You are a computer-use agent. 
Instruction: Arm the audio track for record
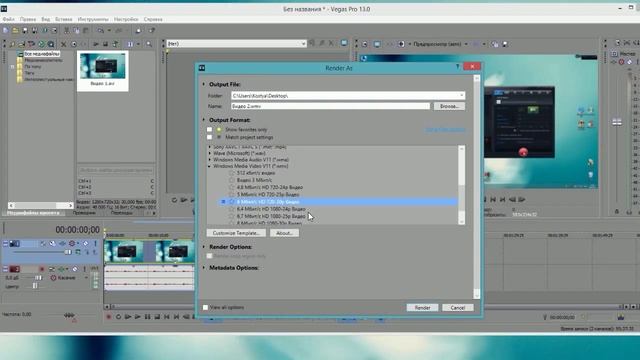(x=42, y=269)
